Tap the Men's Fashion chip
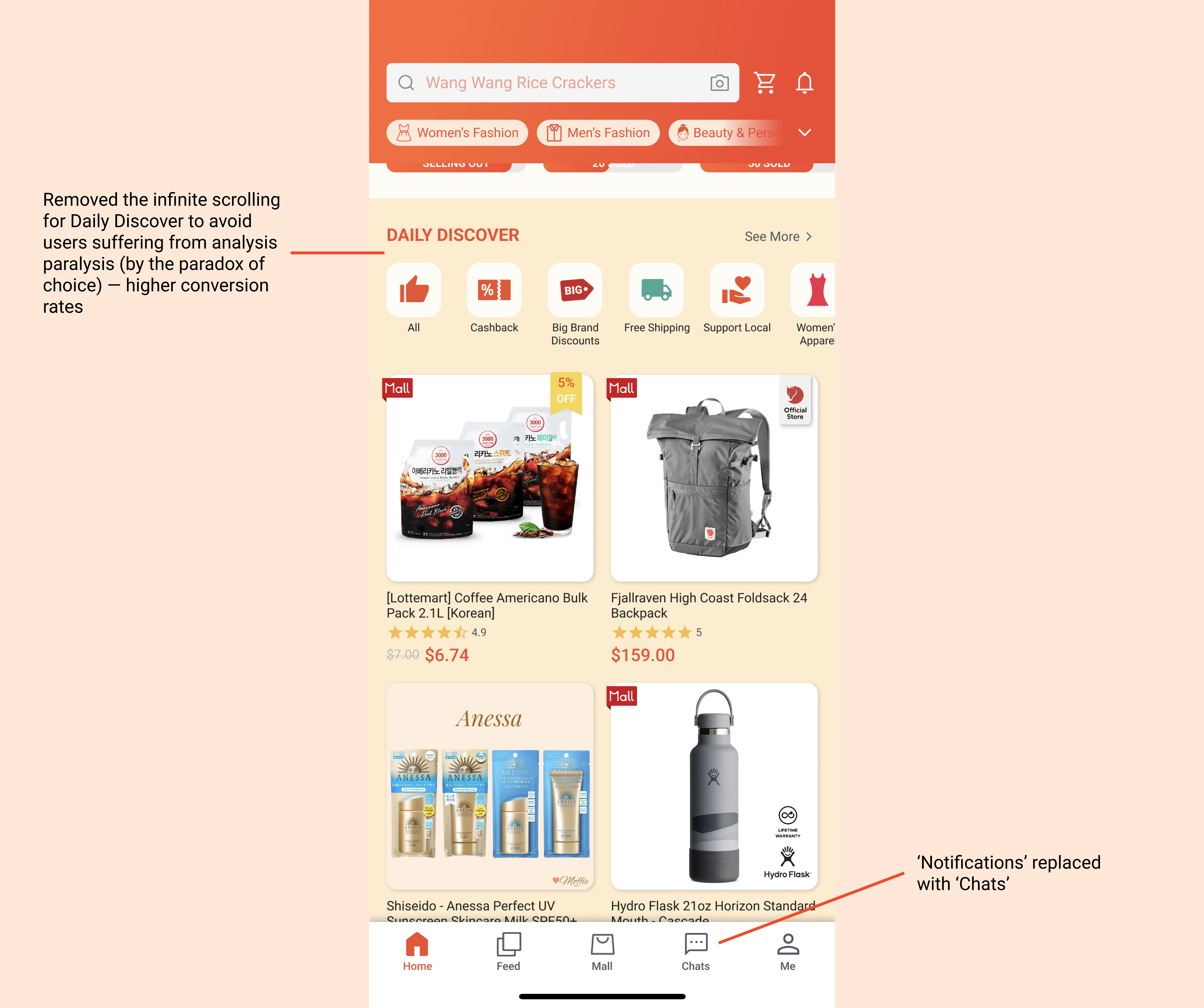 598,133
